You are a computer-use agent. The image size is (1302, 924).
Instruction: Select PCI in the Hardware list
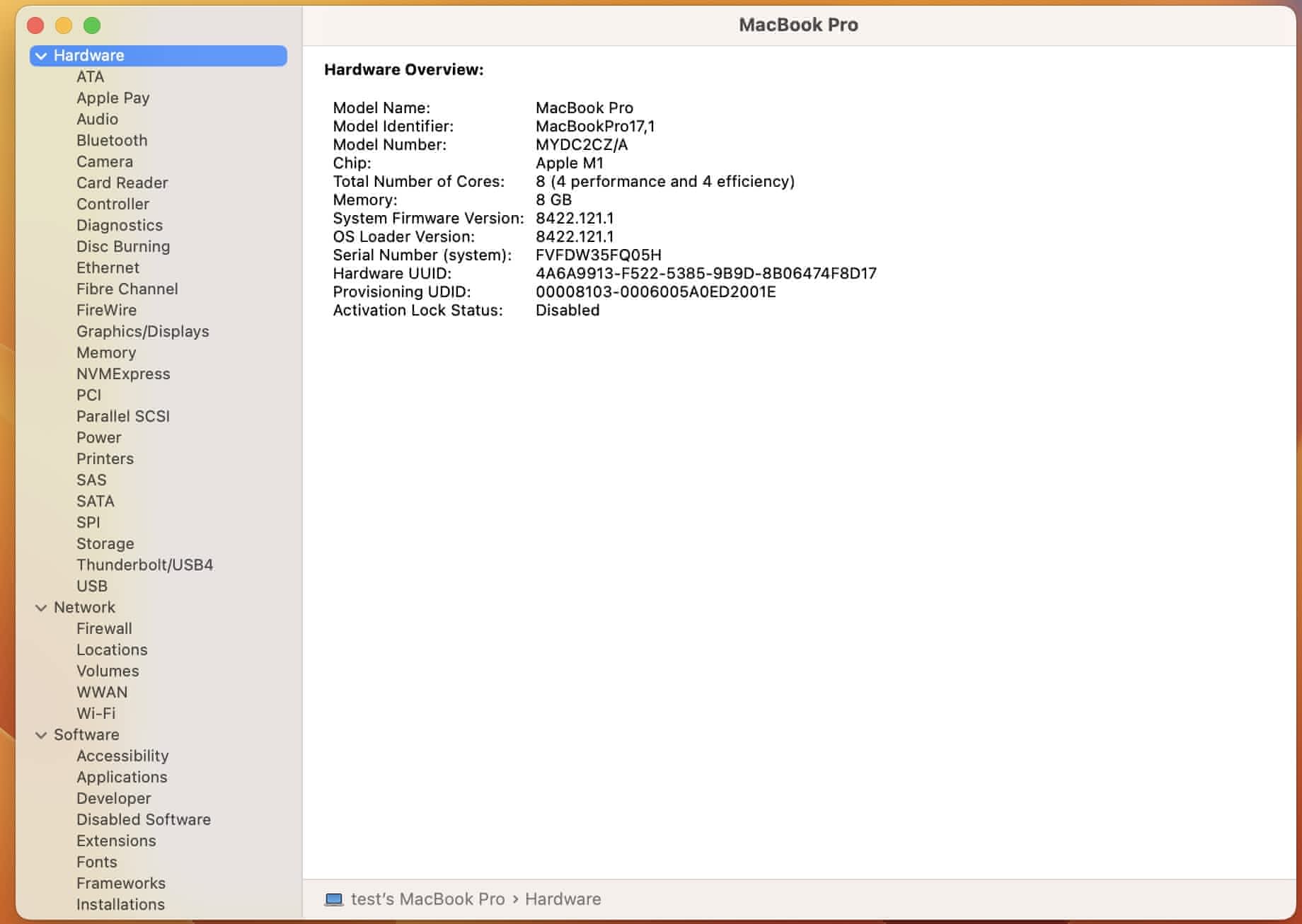(x=89, y=395)
